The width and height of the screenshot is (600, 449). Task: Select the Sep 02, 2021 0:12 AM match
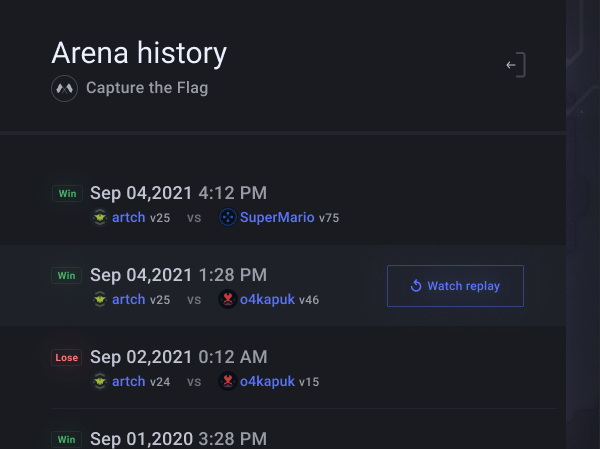coord(178,357)
